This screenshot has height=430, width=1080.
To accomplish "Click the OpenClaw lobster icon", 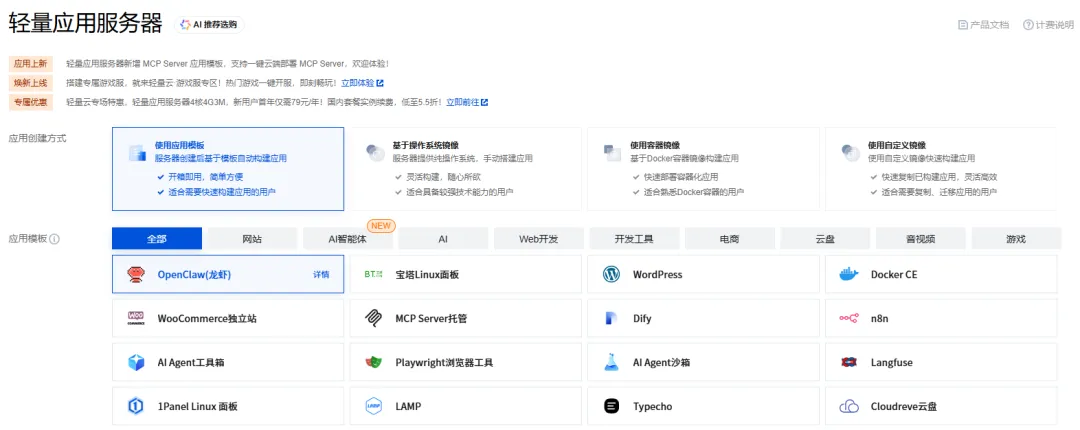I will pos(136,274).
